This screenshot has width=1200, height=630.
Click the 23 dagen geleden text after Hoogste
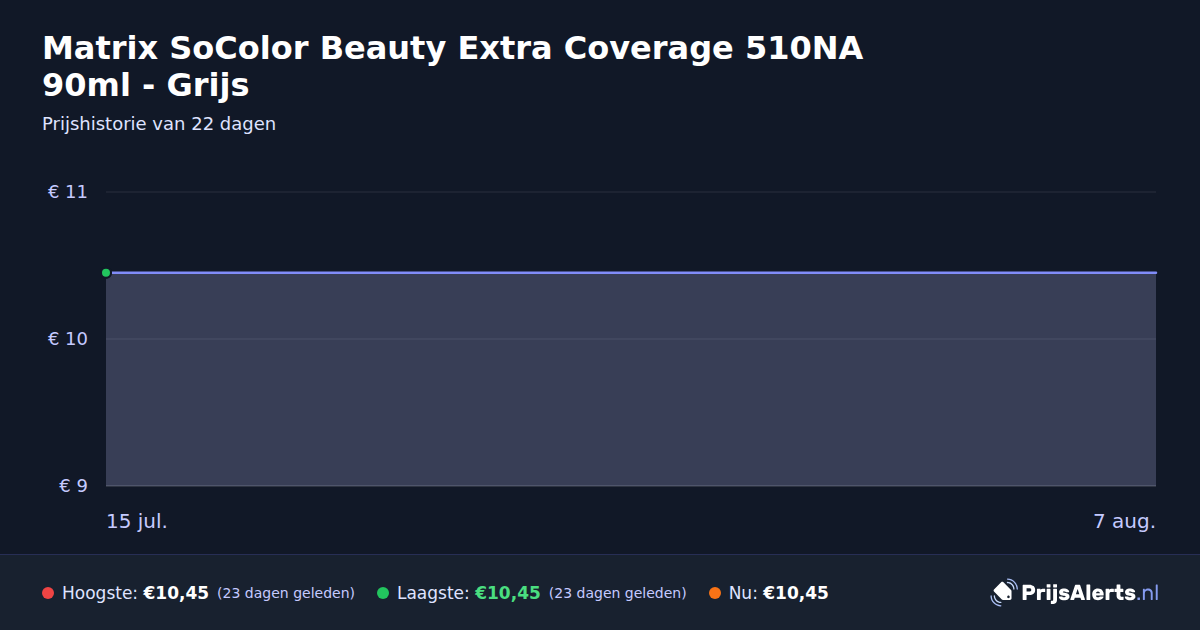point(286,593)
